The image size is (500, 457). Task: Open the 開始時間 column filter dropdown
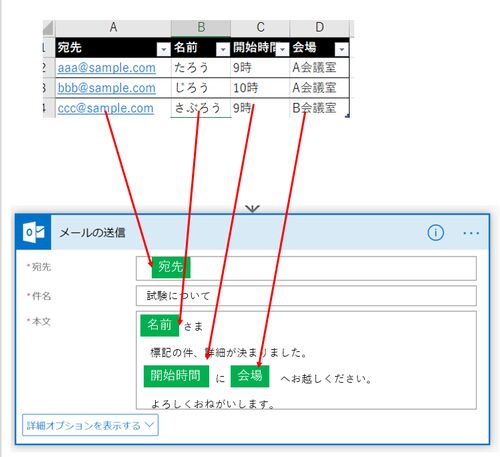click(282, 50)
